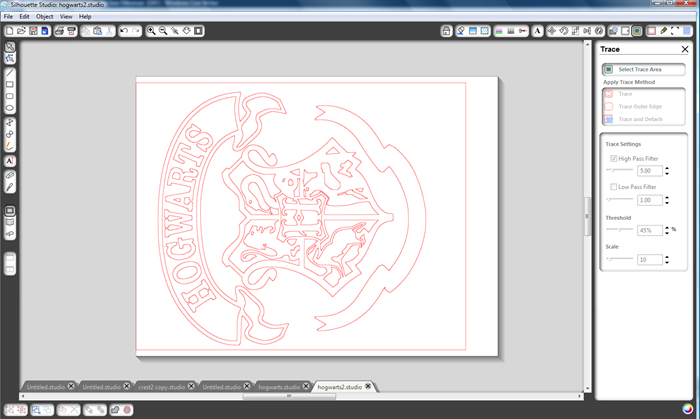
Task: Click the Select Trace Area button
Action: pyautogui.click(x=643, y=69)
